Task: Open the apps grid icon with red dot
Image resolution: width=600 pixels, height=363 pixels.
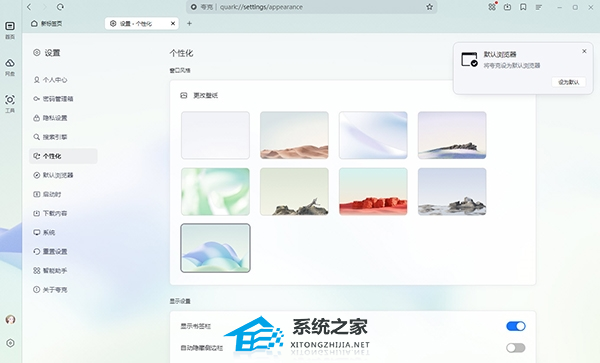Action: click(x=492, y=7)
